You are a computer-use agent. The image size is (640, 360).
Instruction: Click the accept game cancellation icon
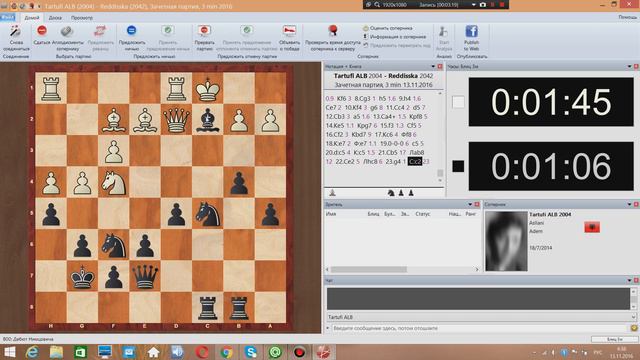point(247,30)
